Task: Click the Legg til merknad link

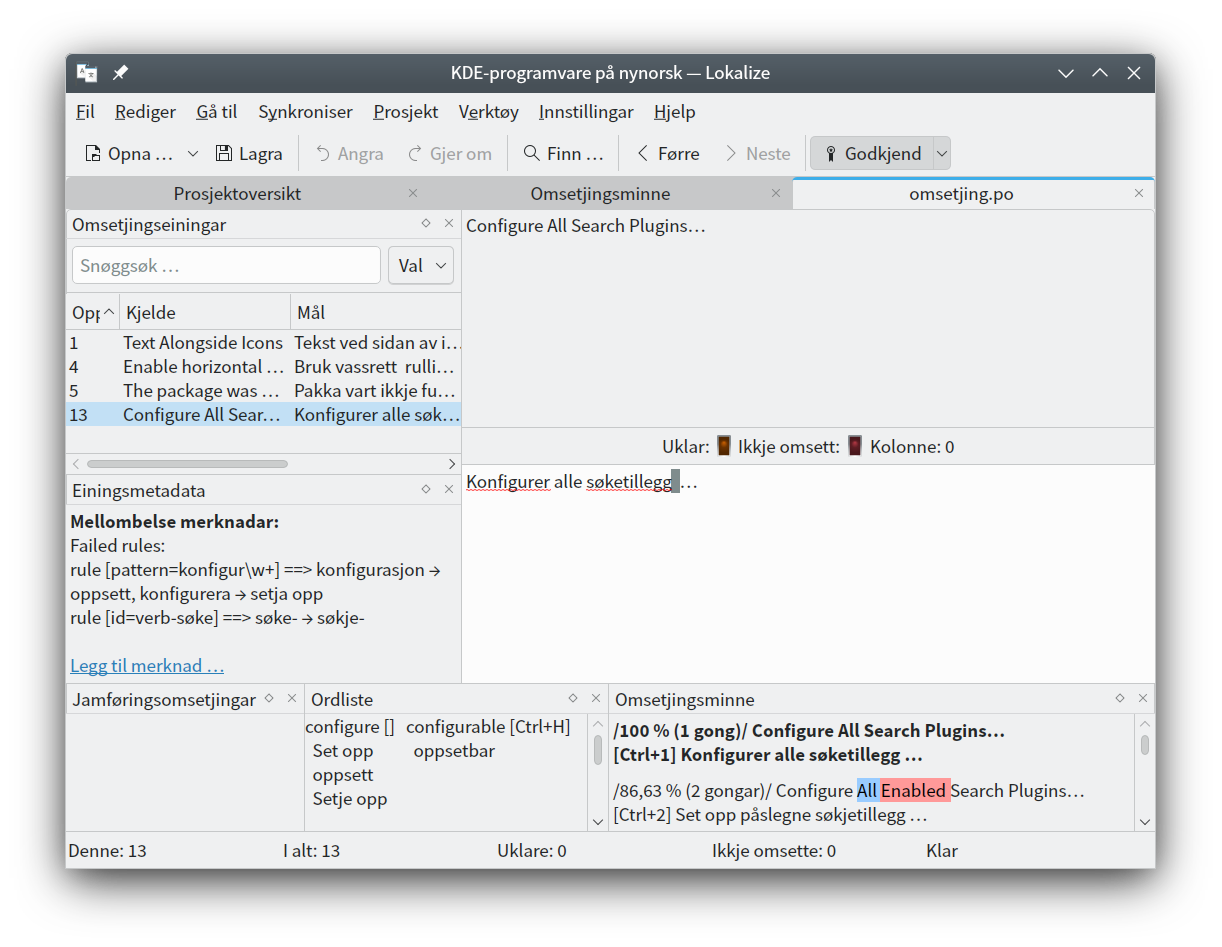Action: point(147,666)
